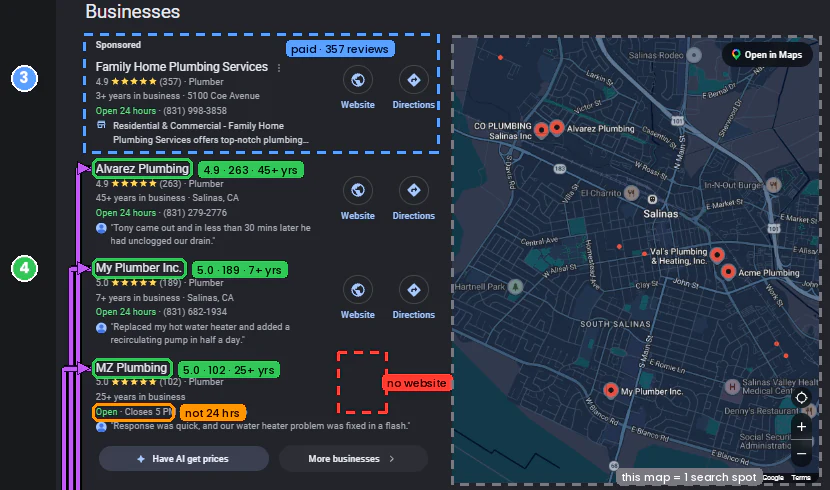
Task: Center map on my location
Action: click(801, 397)
